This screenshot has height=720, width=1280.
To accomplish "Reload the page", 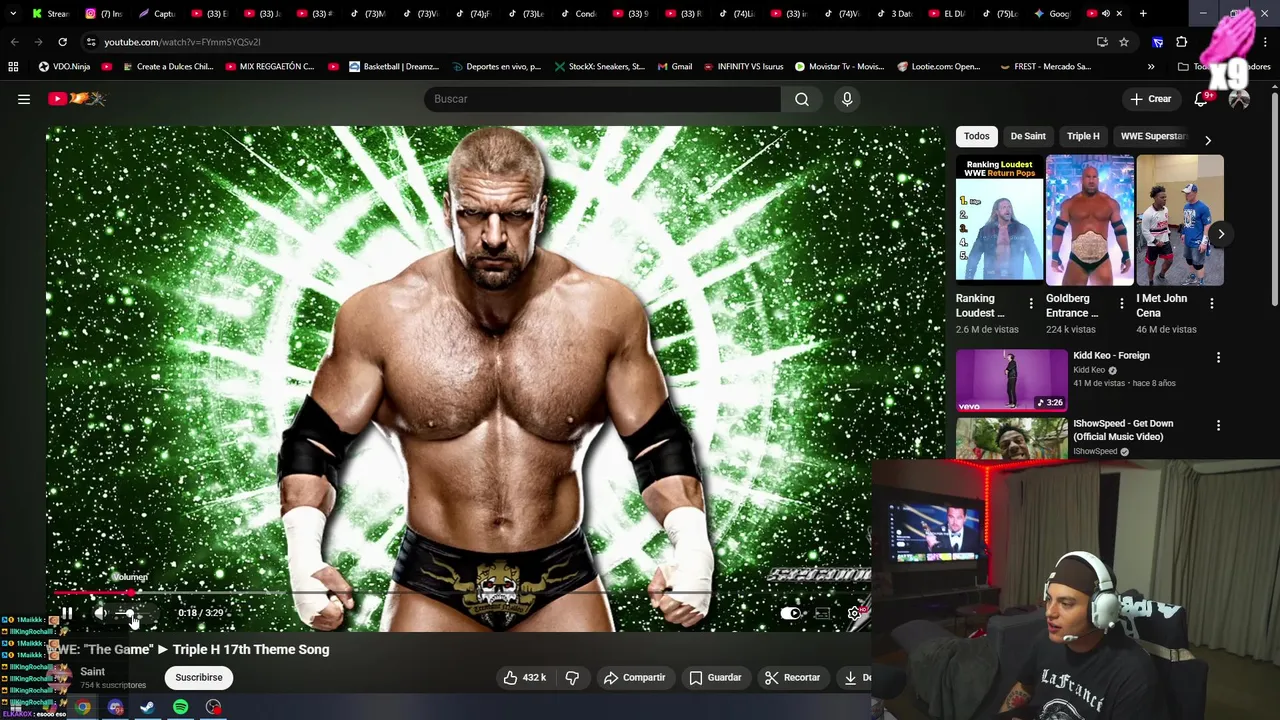I will pos(62,42).
